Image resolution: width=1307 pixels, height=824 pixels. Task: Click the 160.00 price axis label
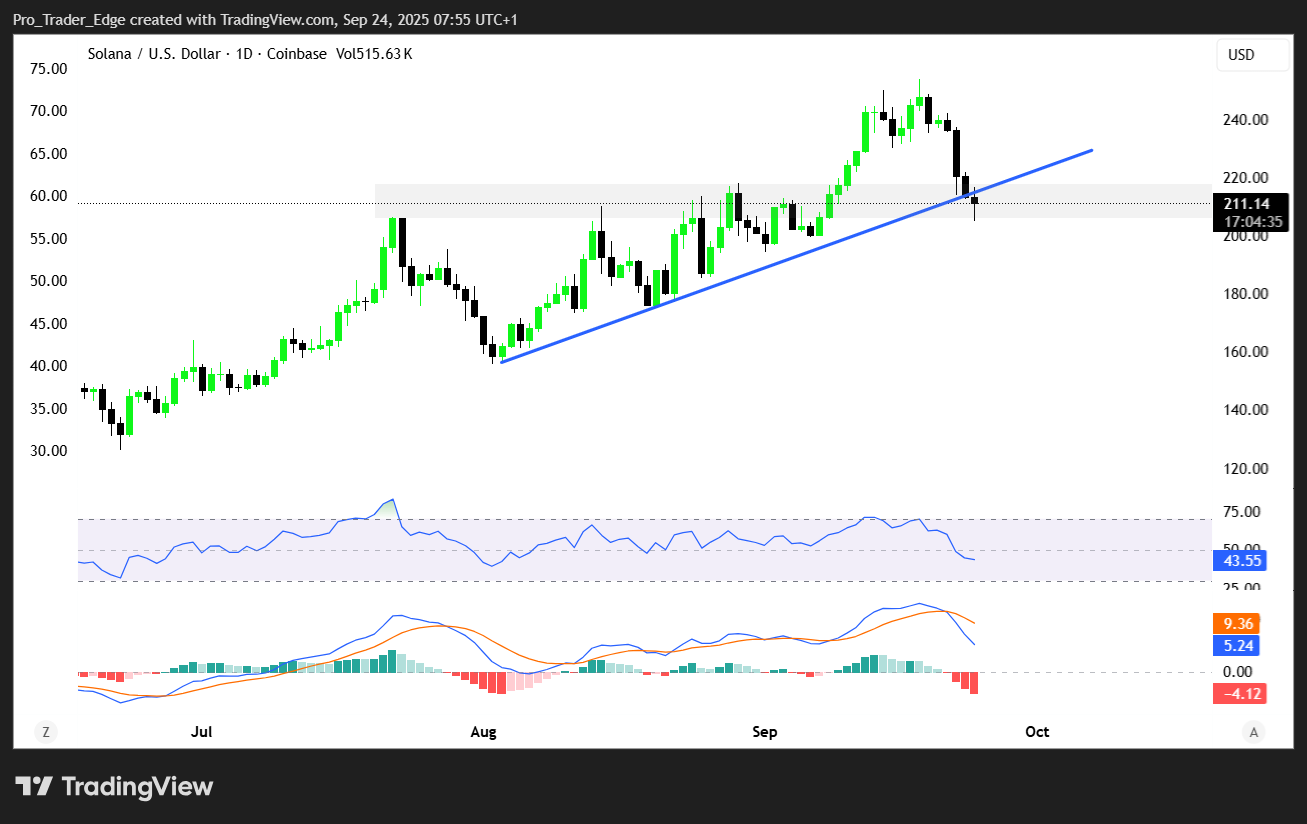click(1247, 352)
